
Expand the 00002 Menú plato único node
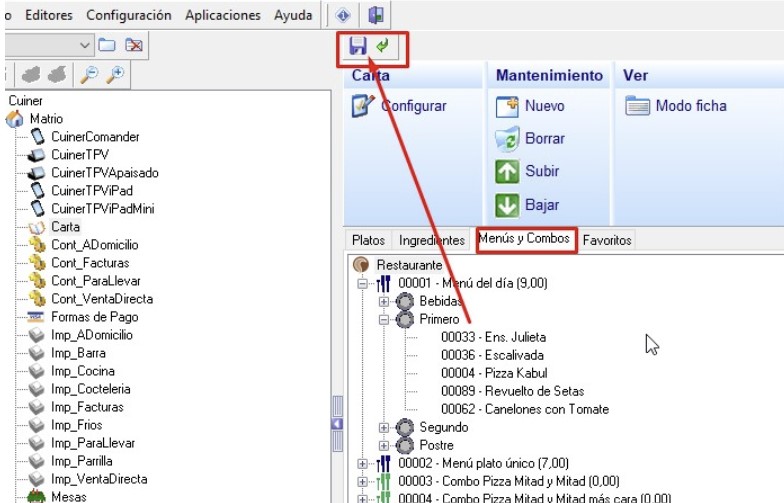click(362, 464)
